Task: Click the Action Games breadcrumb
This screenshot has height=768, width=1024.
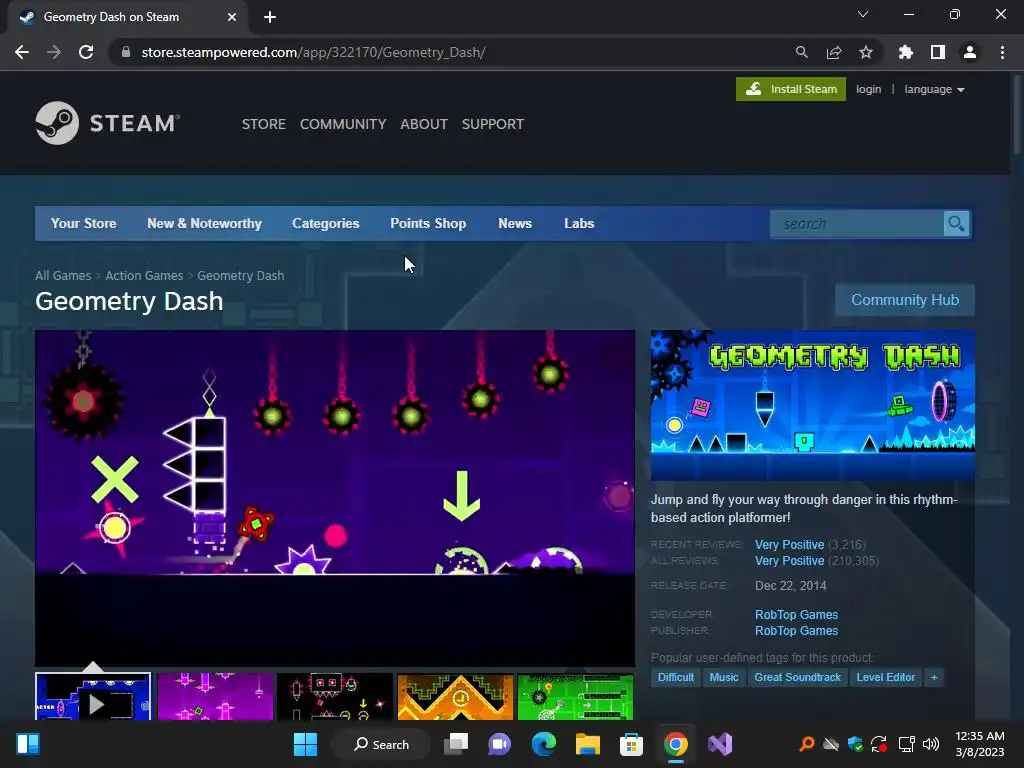Action: [x=144, y=276]
